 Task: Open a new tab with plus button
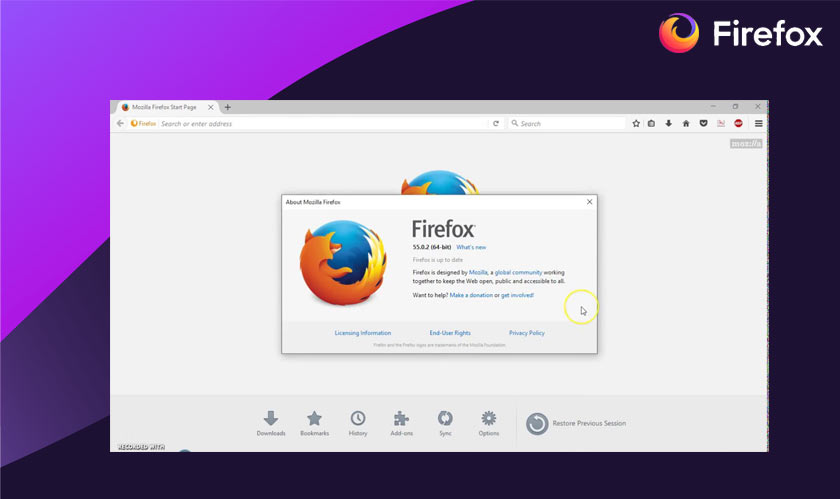pos(228,107)
